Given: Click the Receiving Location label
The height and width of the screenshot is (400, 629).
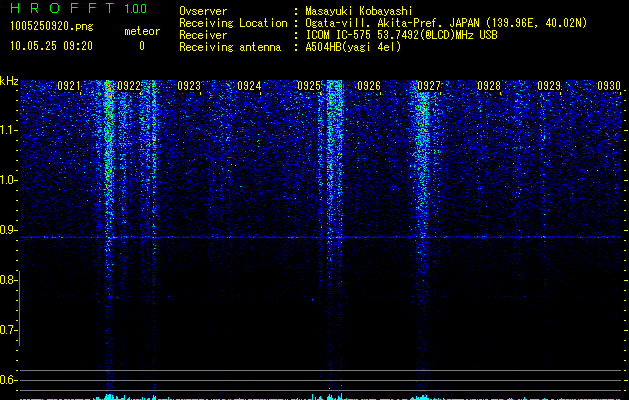Looking at the screenshot, I should [x=233, y=23].
